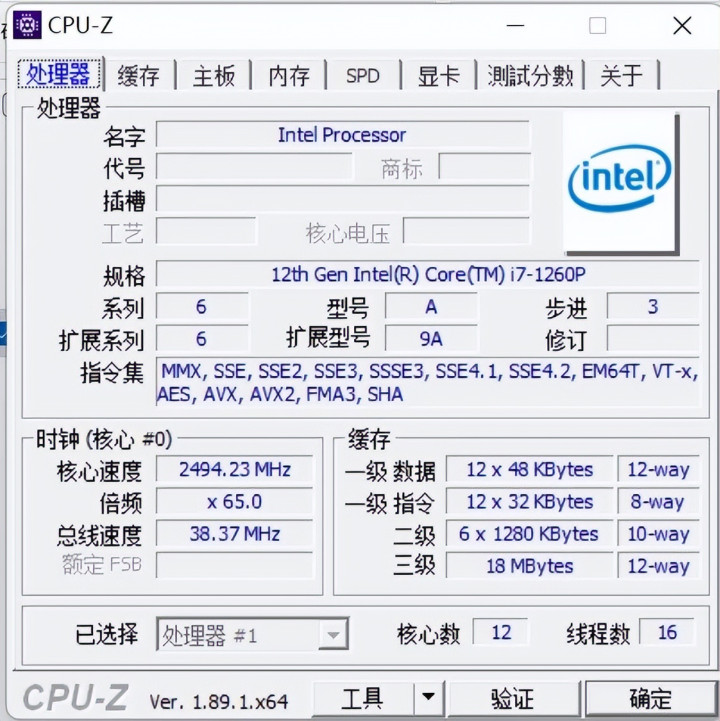Expand the 处理器 #1 selection dropdown
The image size is (720, 721).
[x=252, y=634]
